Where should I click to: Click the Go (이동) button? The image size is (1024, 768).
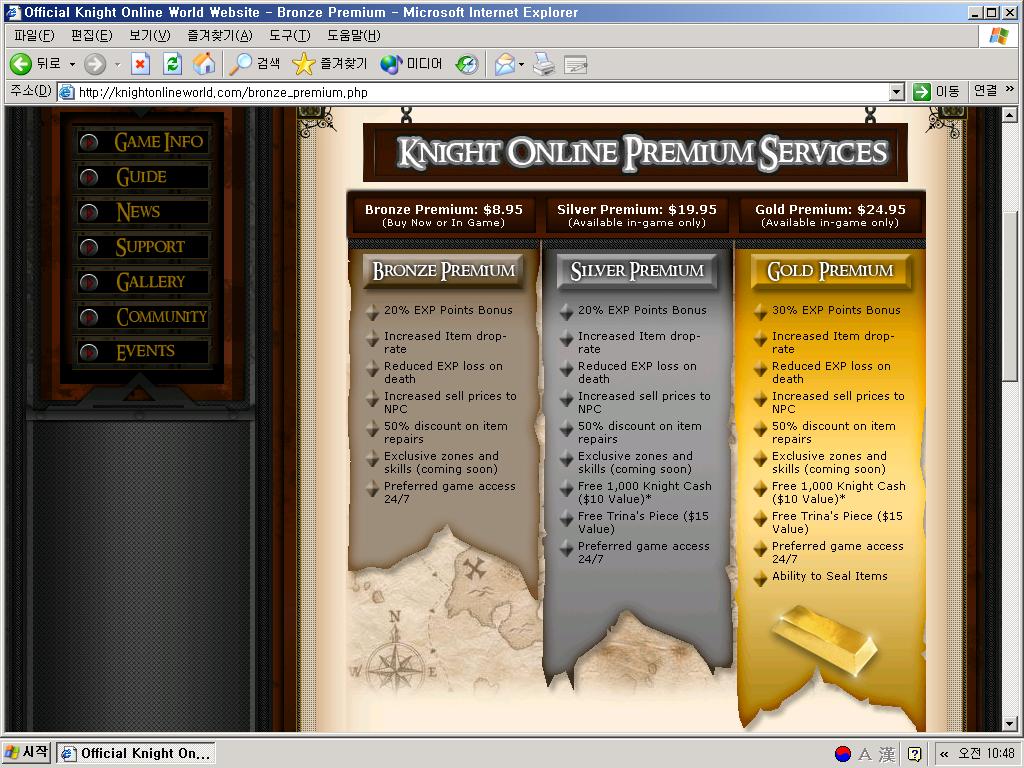937,91
